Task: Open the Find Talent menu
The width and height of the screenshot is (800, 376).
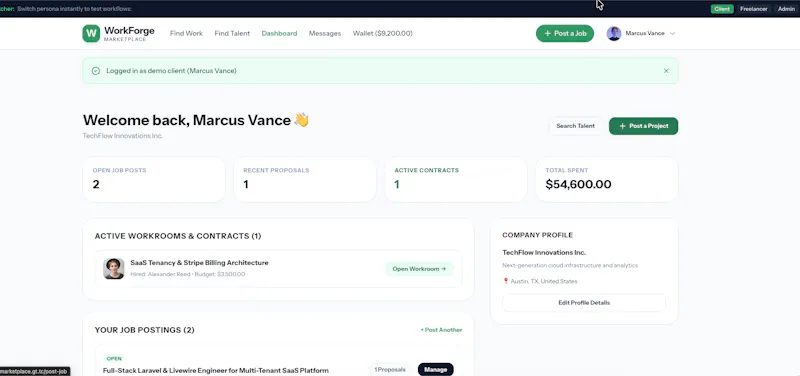Action: coord(232,33)
